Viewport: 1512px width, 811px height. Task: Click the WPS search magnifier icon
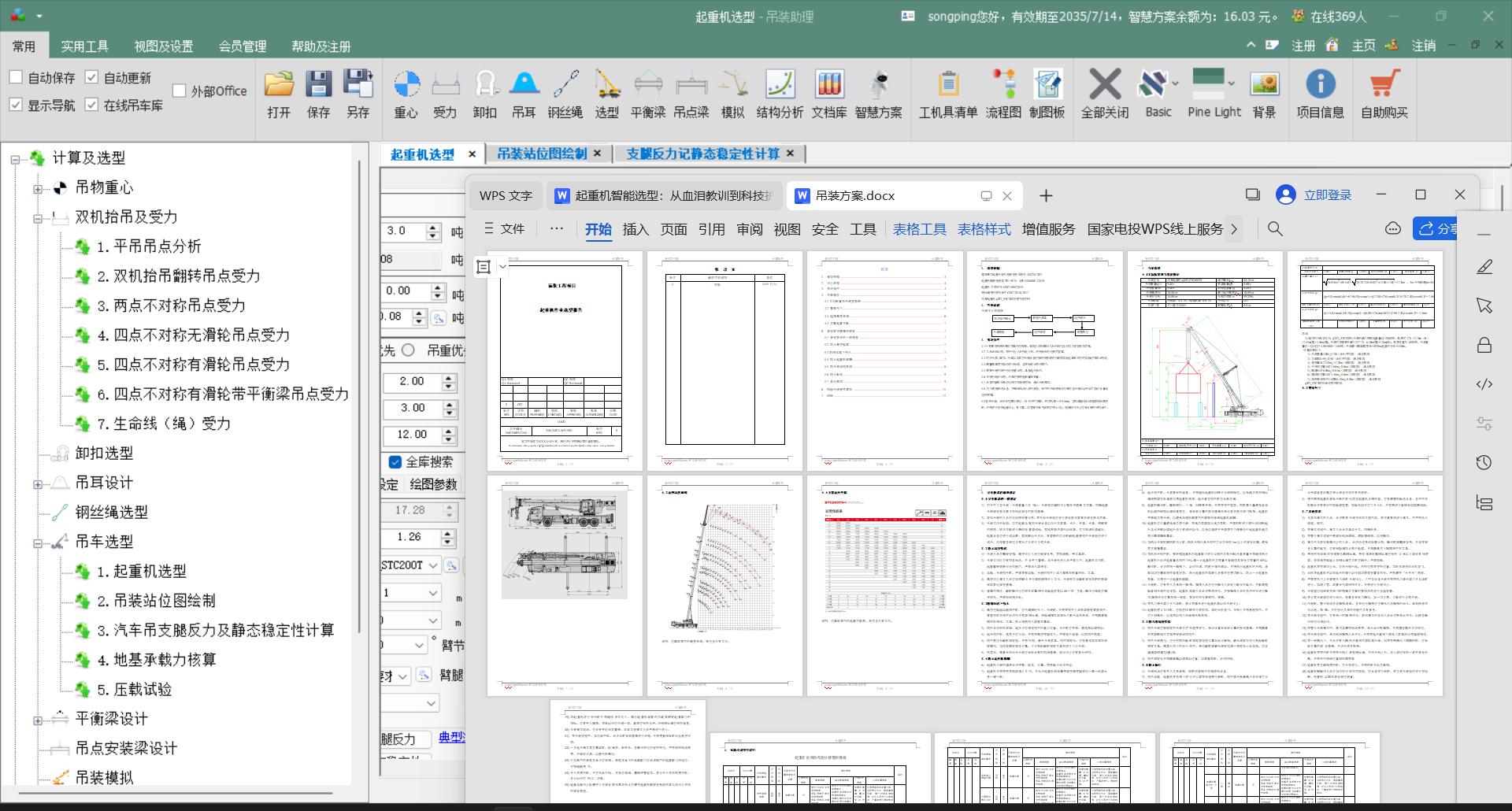pos(1275,229)
